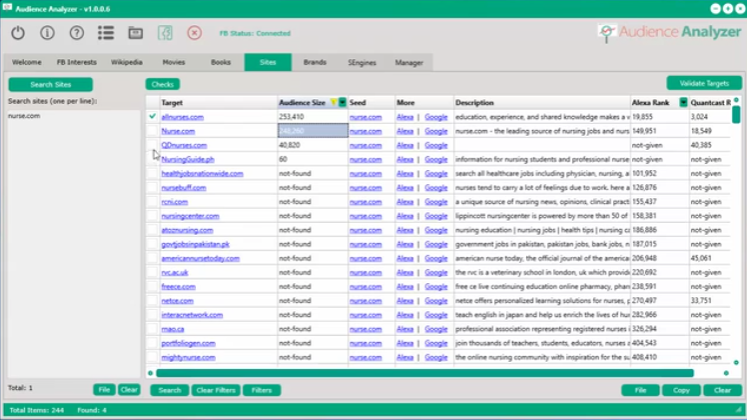The height and width of the screenshot is (420, 747).
Task: Click the Clear Filters button
Action: tap(216, 390)
